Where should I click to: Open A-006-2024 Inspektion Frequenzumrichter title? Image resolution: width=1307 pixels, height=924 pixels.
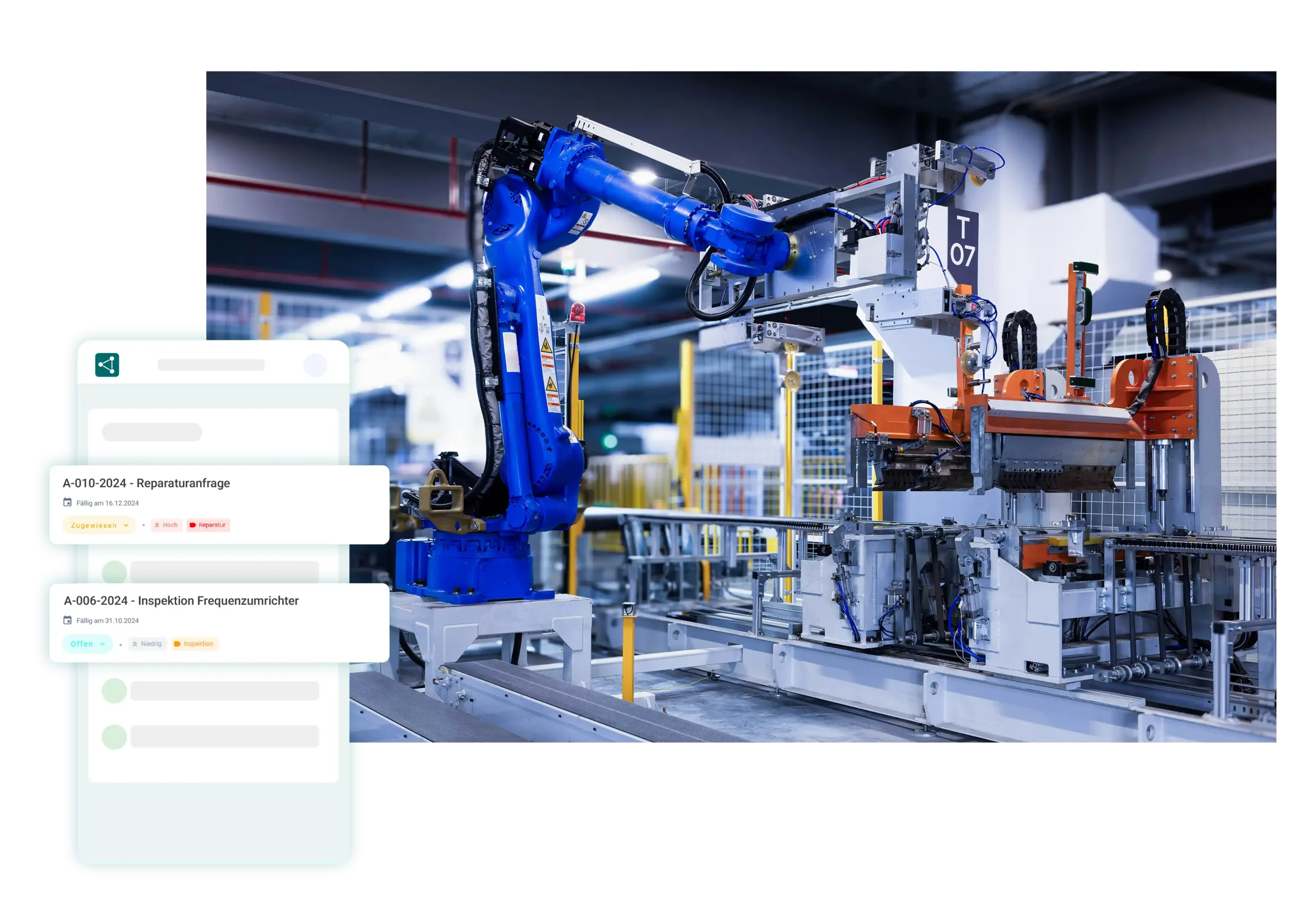pyautogui.click(x=181, y=601)
